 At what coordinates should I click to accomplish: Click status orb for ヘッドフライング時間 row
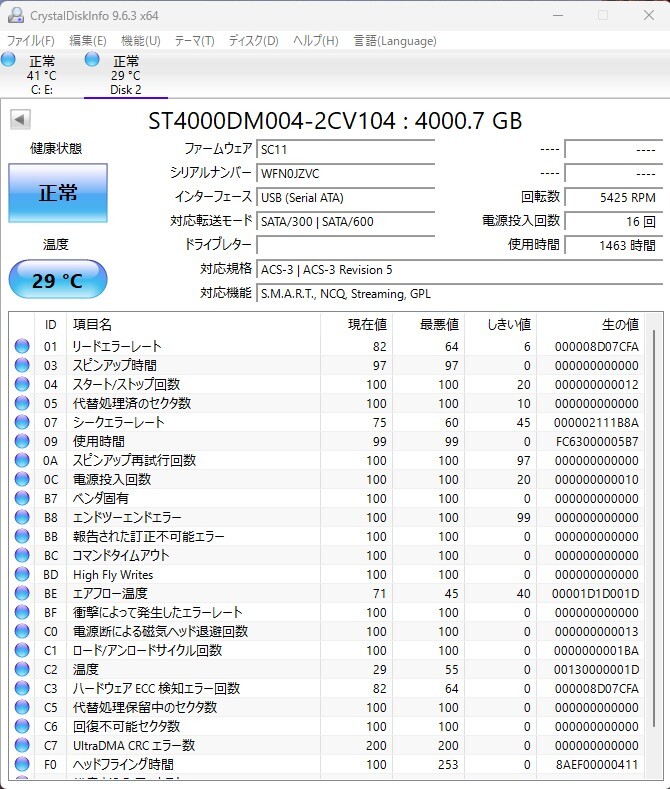22,764
